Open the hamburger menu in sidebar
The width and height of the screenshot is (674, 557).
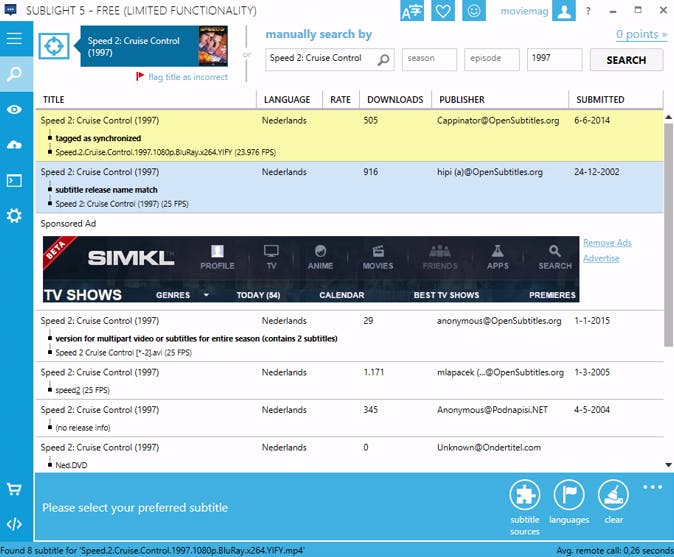(14, 39)
